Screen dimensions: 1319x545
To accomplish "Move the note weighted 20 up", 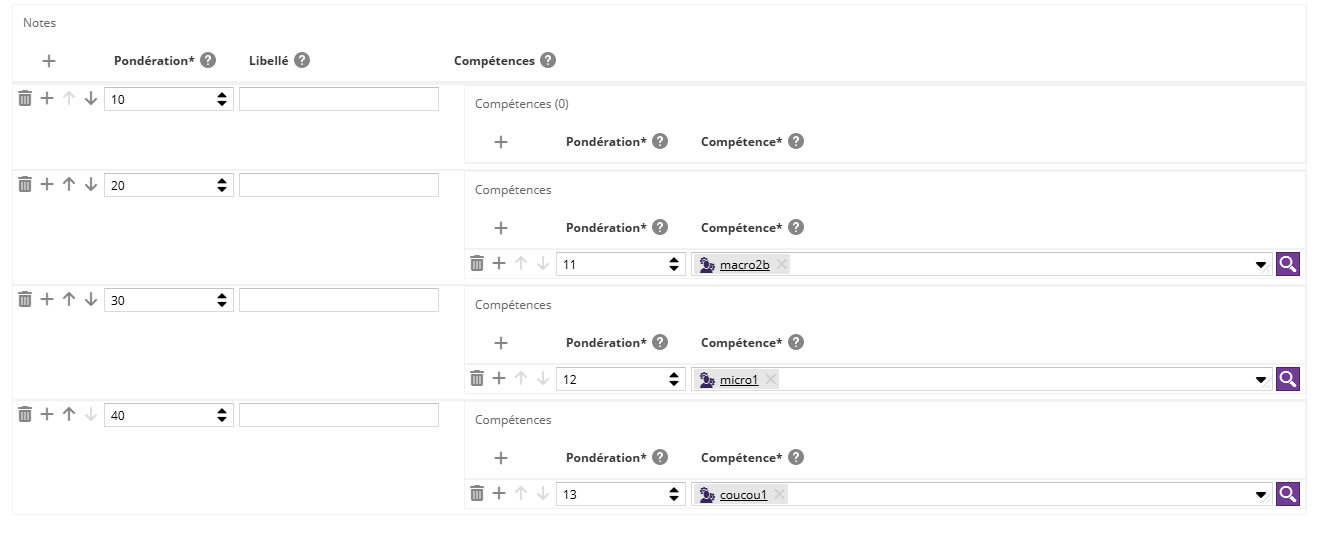I will [x=69, y=185].
